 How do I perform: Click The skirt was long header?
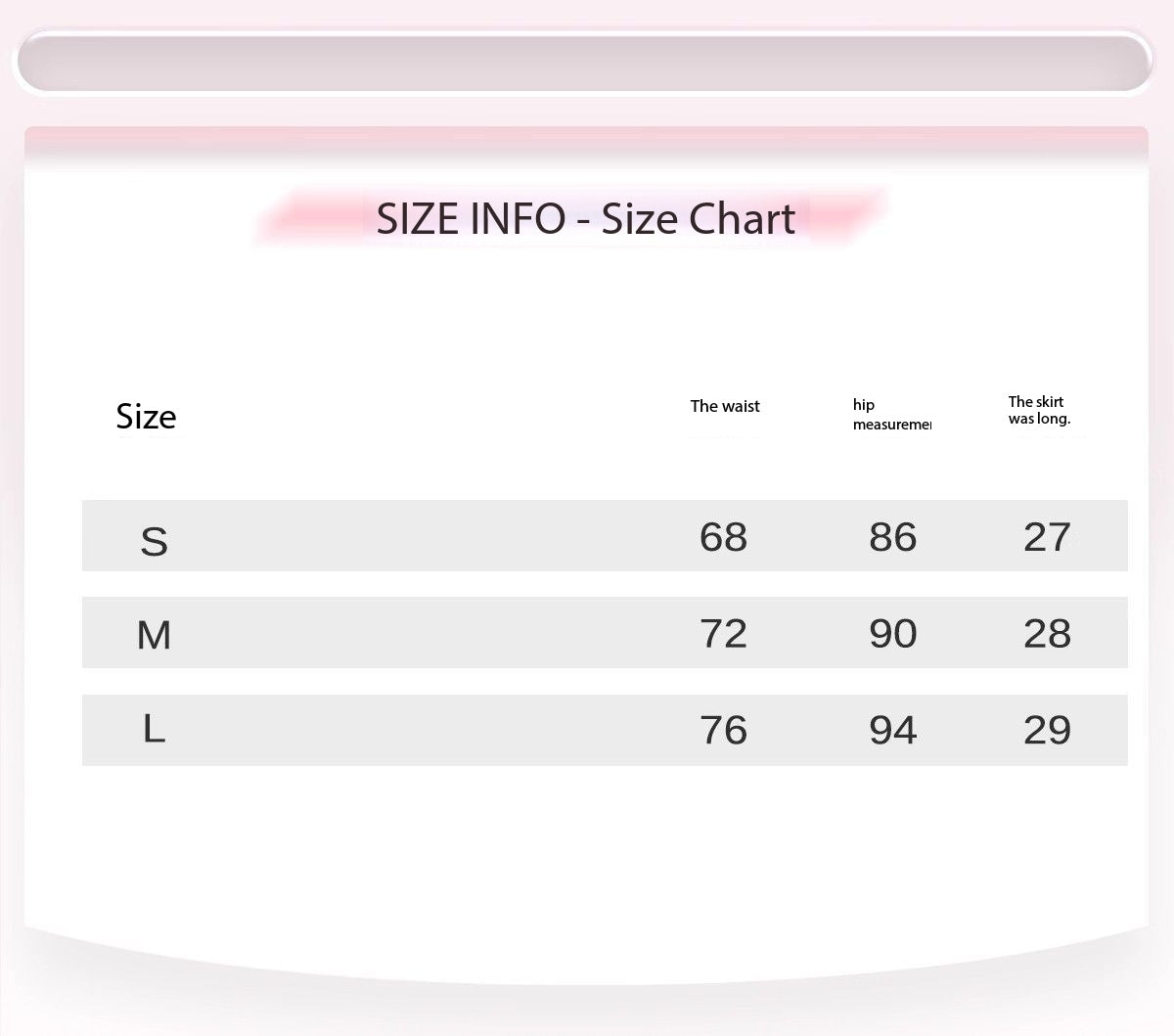click(1039, 410)
